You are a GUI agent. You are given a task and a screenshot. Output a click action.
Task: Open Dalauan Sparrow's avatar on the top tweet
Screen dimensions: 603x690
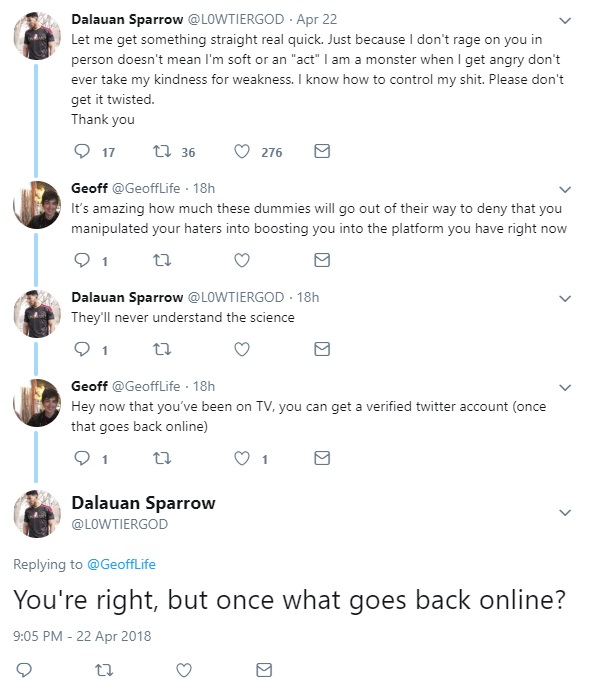37,36
